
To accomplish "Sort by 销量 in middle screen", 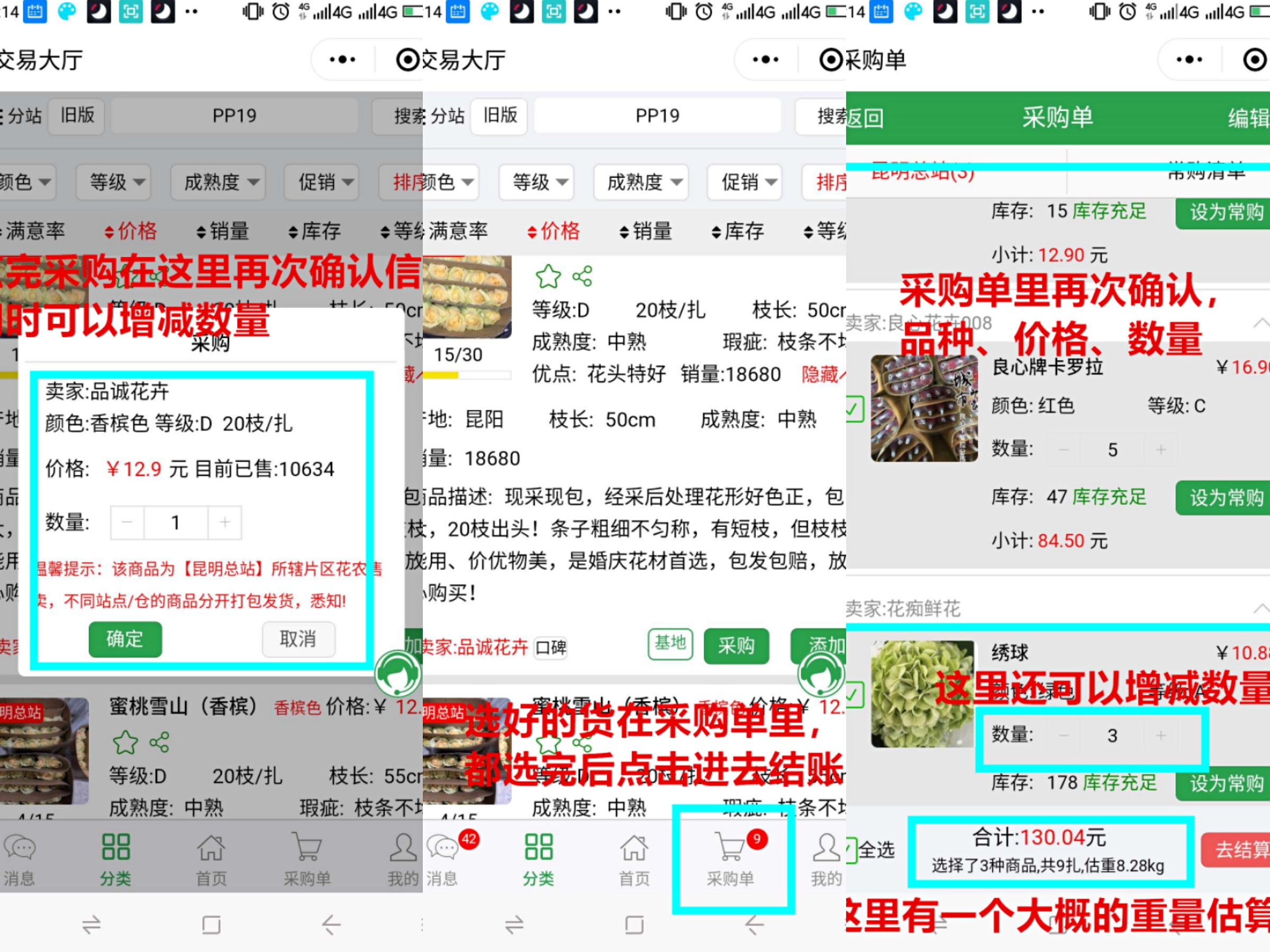I will tap(646, 231).
